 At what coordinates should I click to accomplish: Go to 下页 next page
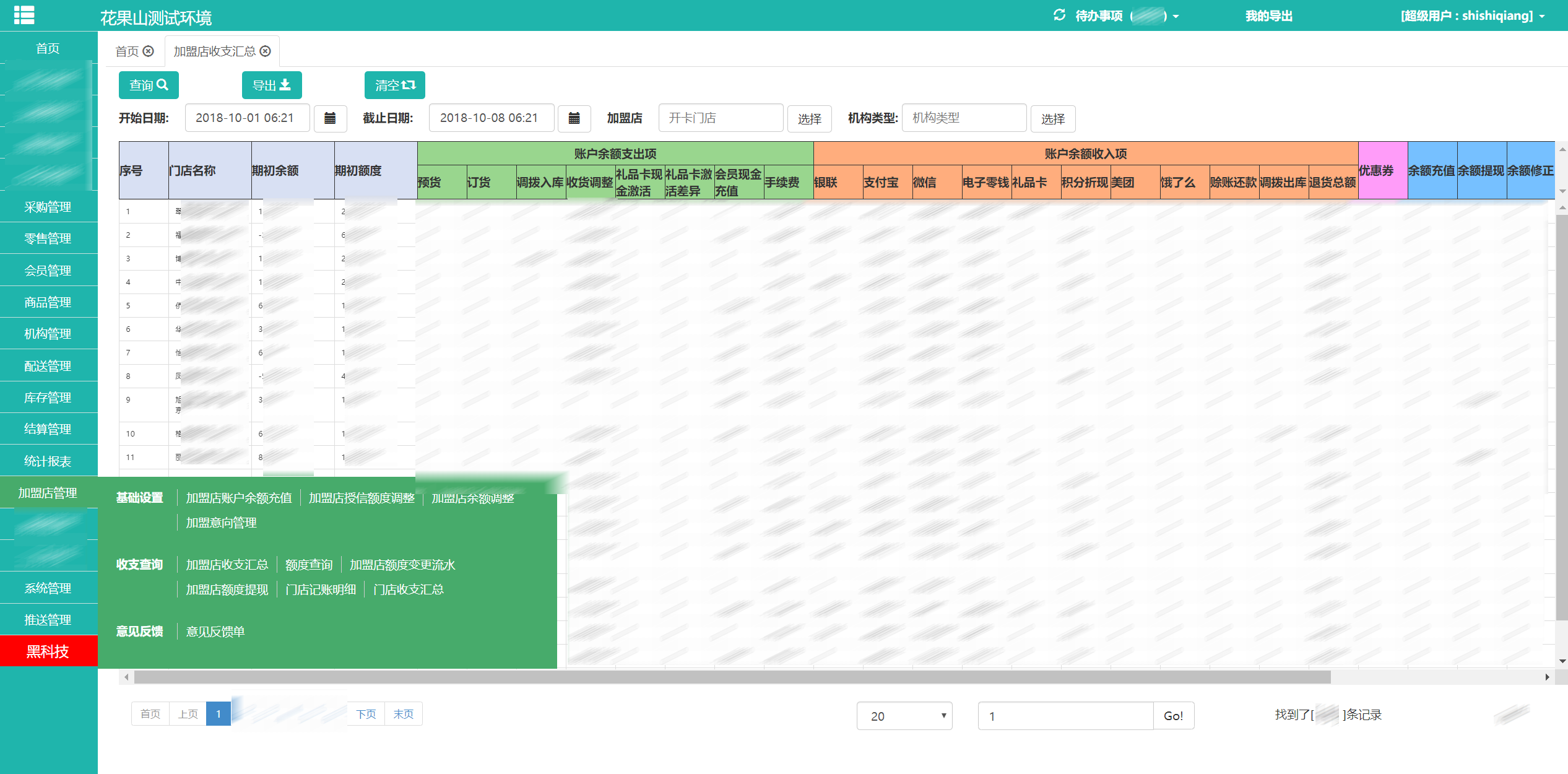pyautogui.click(x=366, y=714)
